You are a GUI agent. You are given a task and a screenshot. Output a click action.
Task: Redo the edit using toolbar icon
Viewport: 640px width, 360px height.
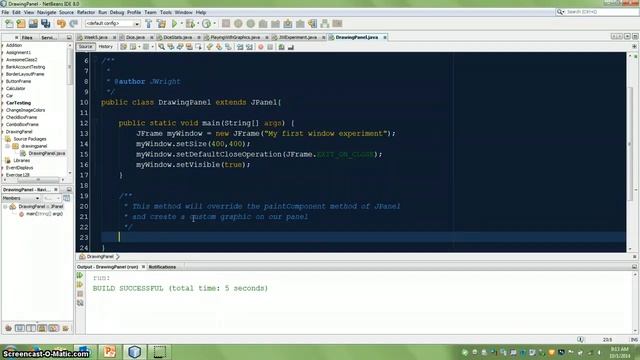tap(73, 24)
